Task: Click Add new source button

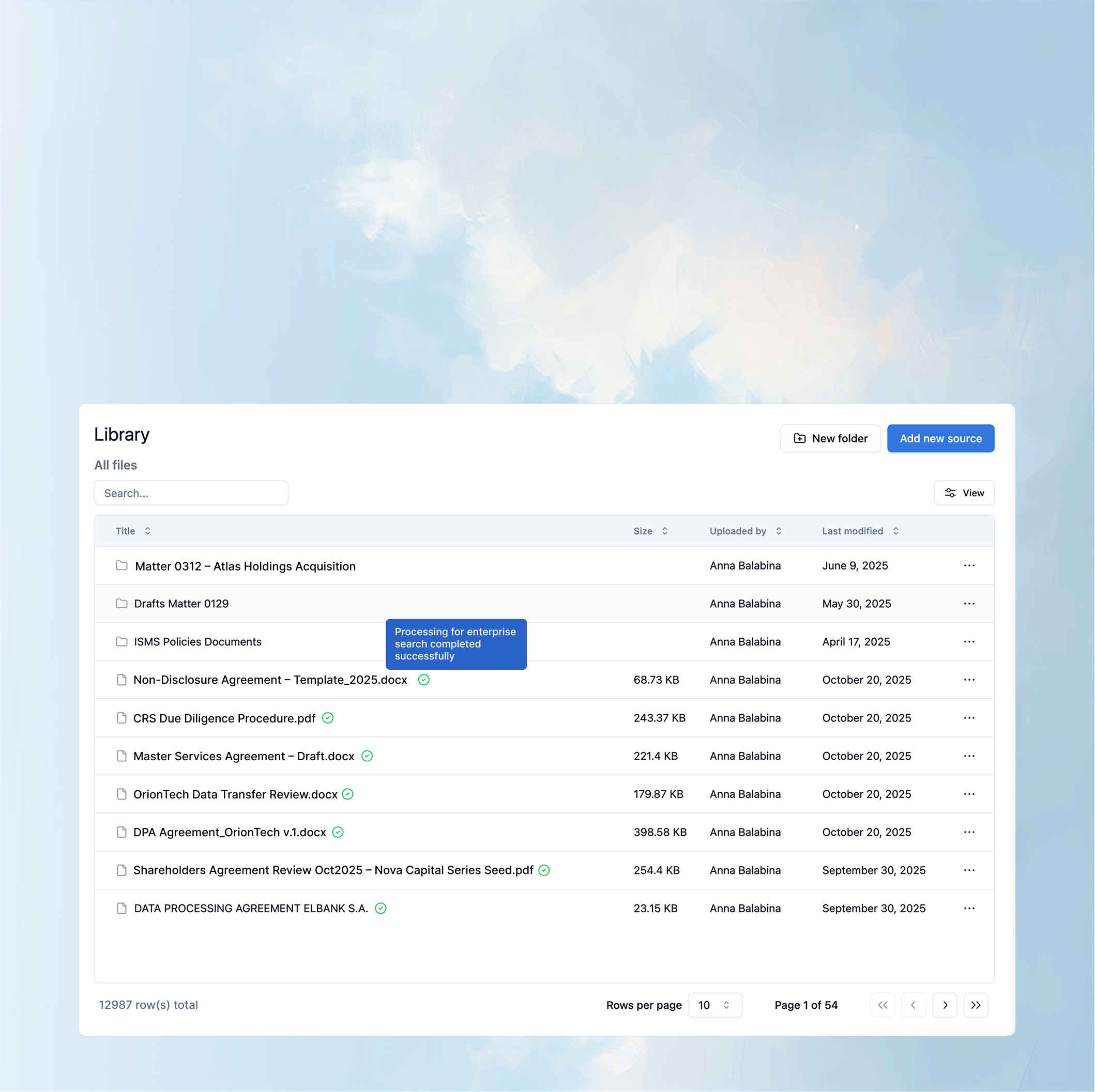Action: (940, 439)
